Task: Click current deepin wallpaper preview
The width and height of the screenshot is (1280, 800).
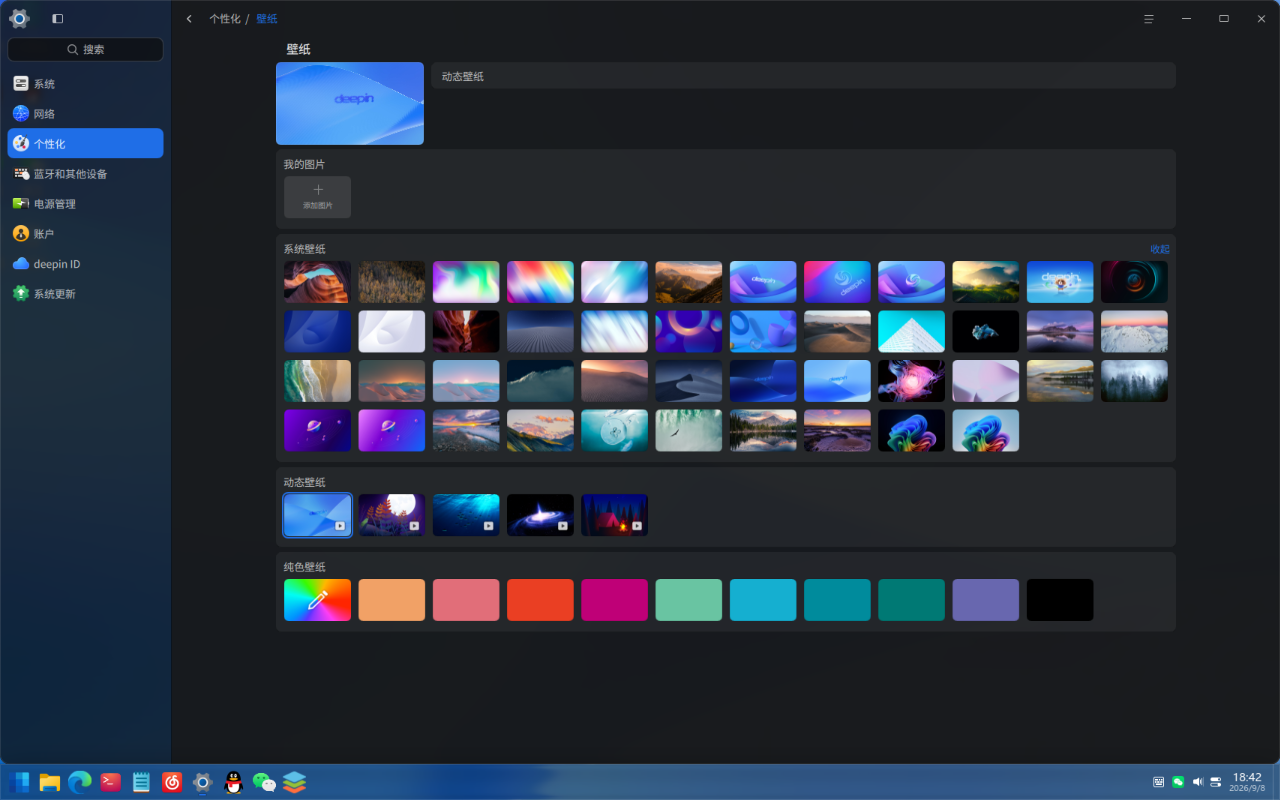Action: 350,103
